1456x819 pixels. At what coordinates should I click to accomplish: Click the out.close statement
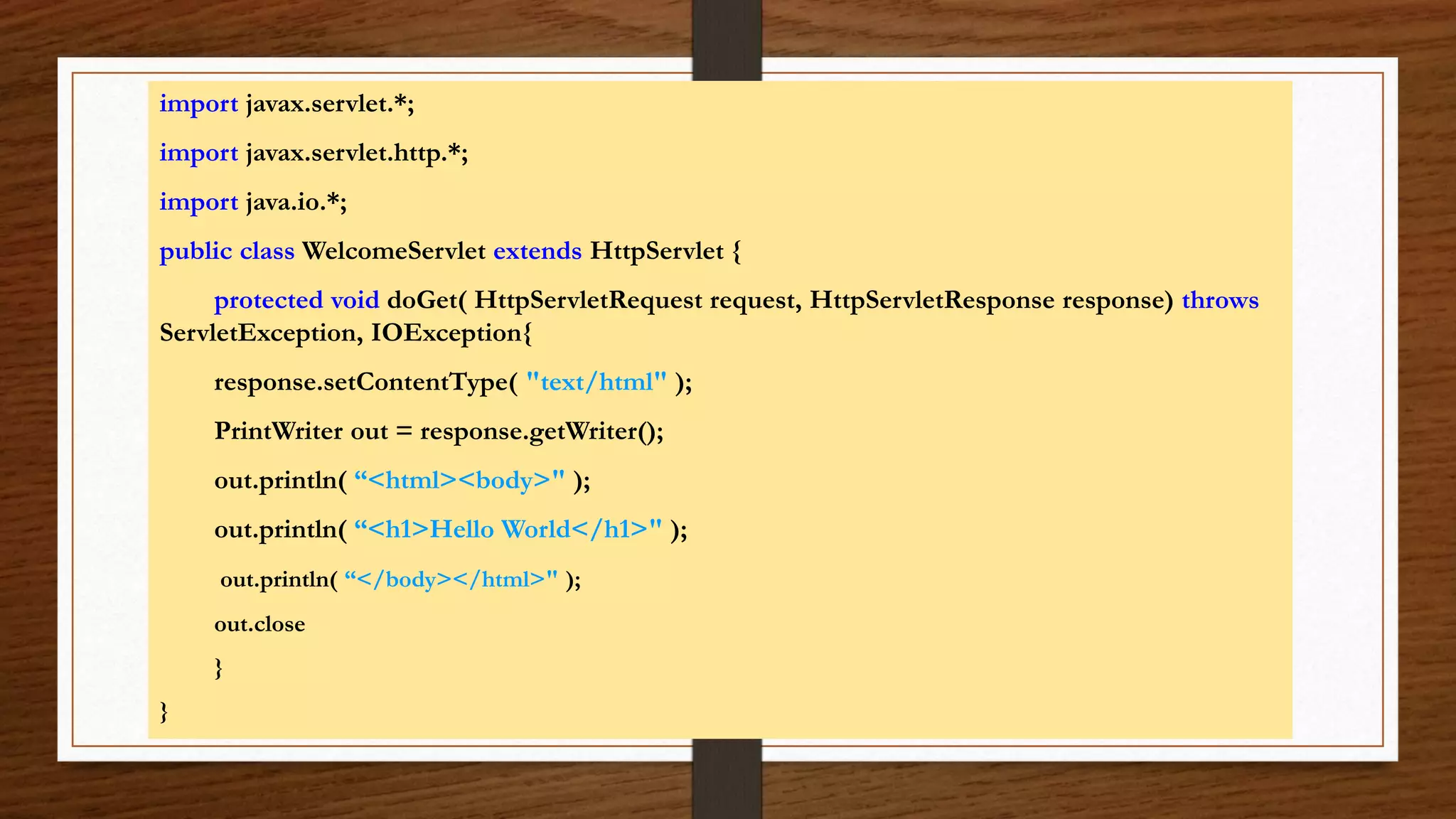tap(259, 624)
